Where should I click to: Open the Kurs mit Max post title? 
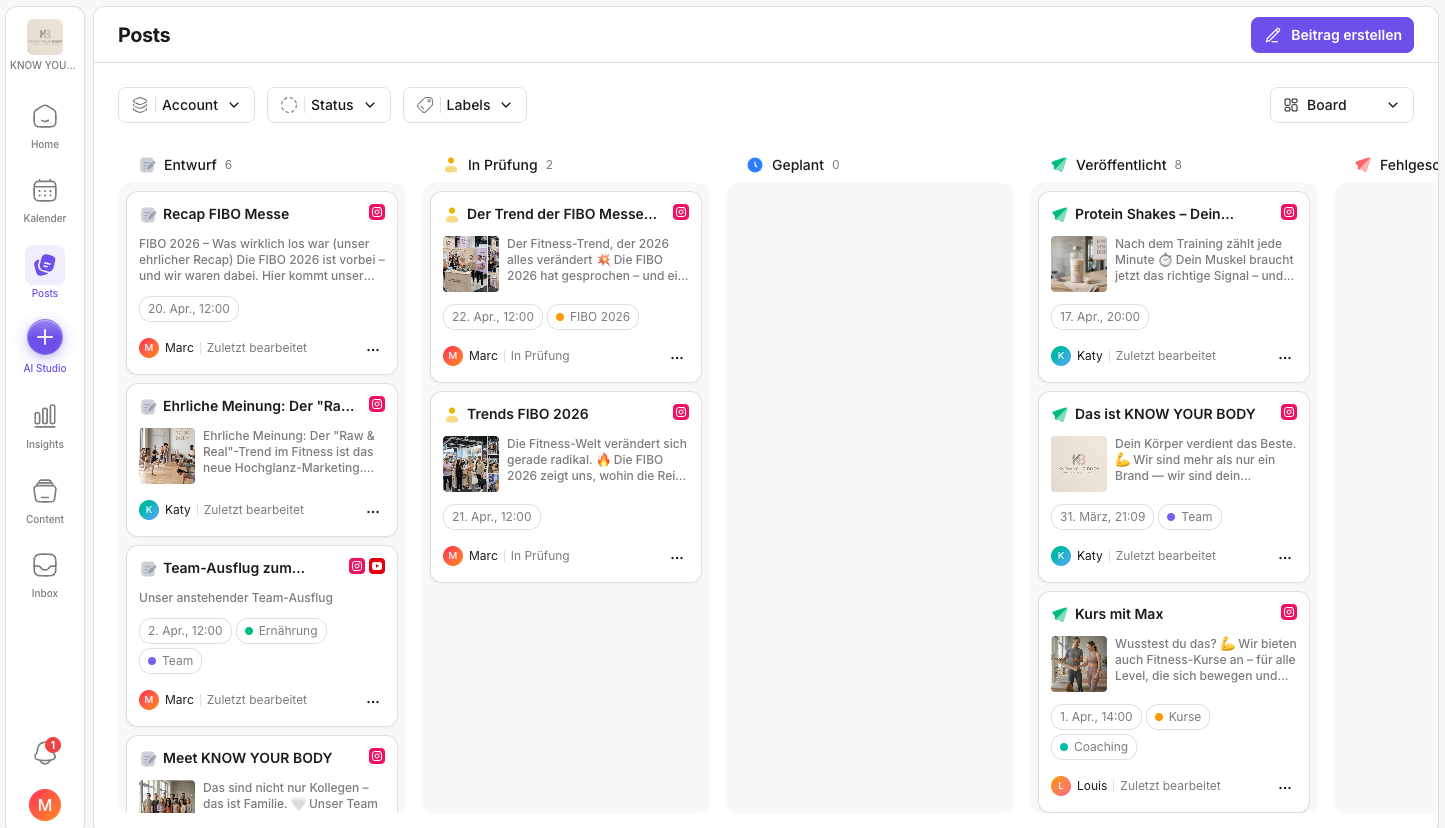(1119, 614)
